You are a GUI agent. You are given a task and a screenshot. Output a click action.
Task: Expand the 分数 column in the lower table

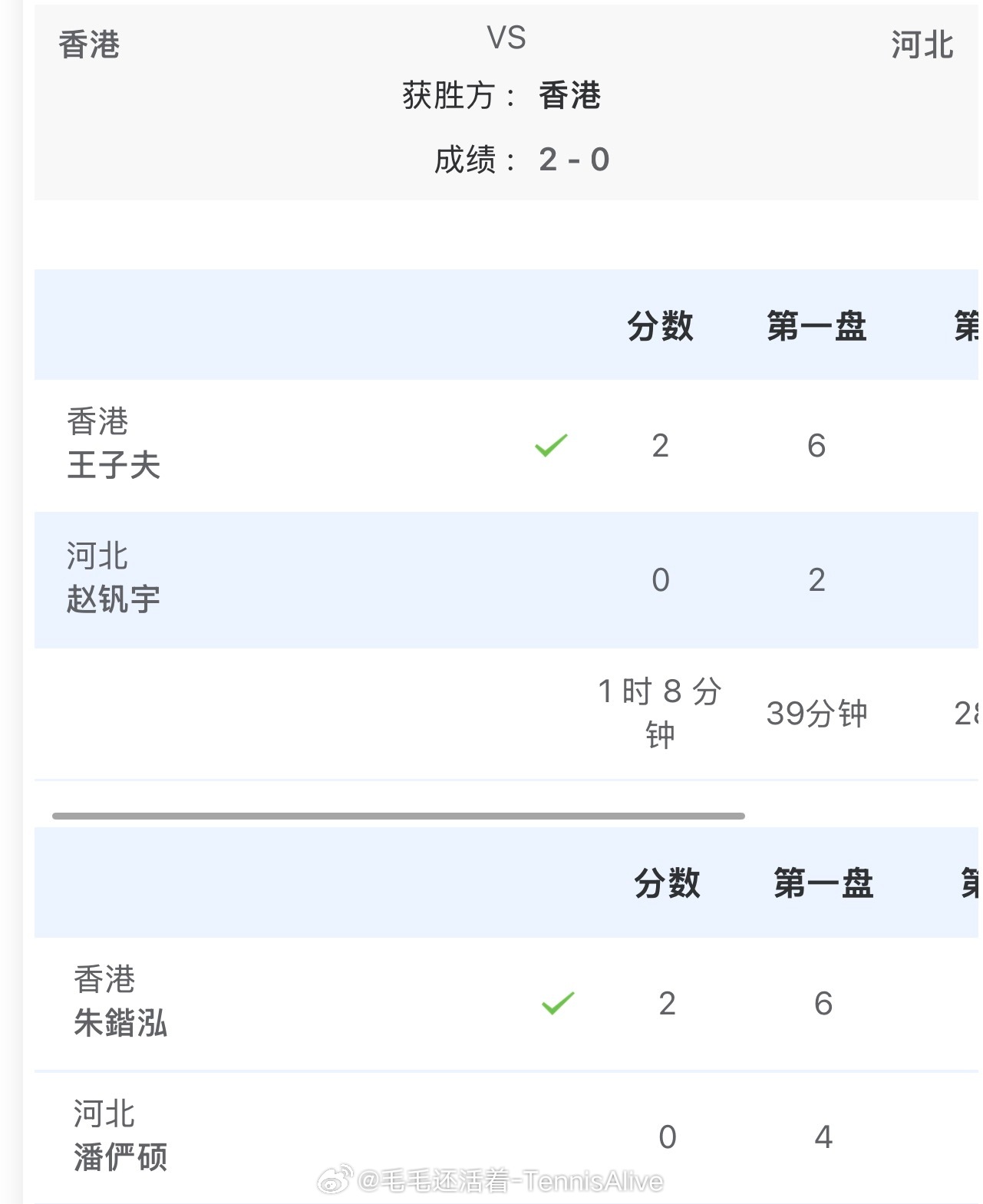(x=667, y=884)
